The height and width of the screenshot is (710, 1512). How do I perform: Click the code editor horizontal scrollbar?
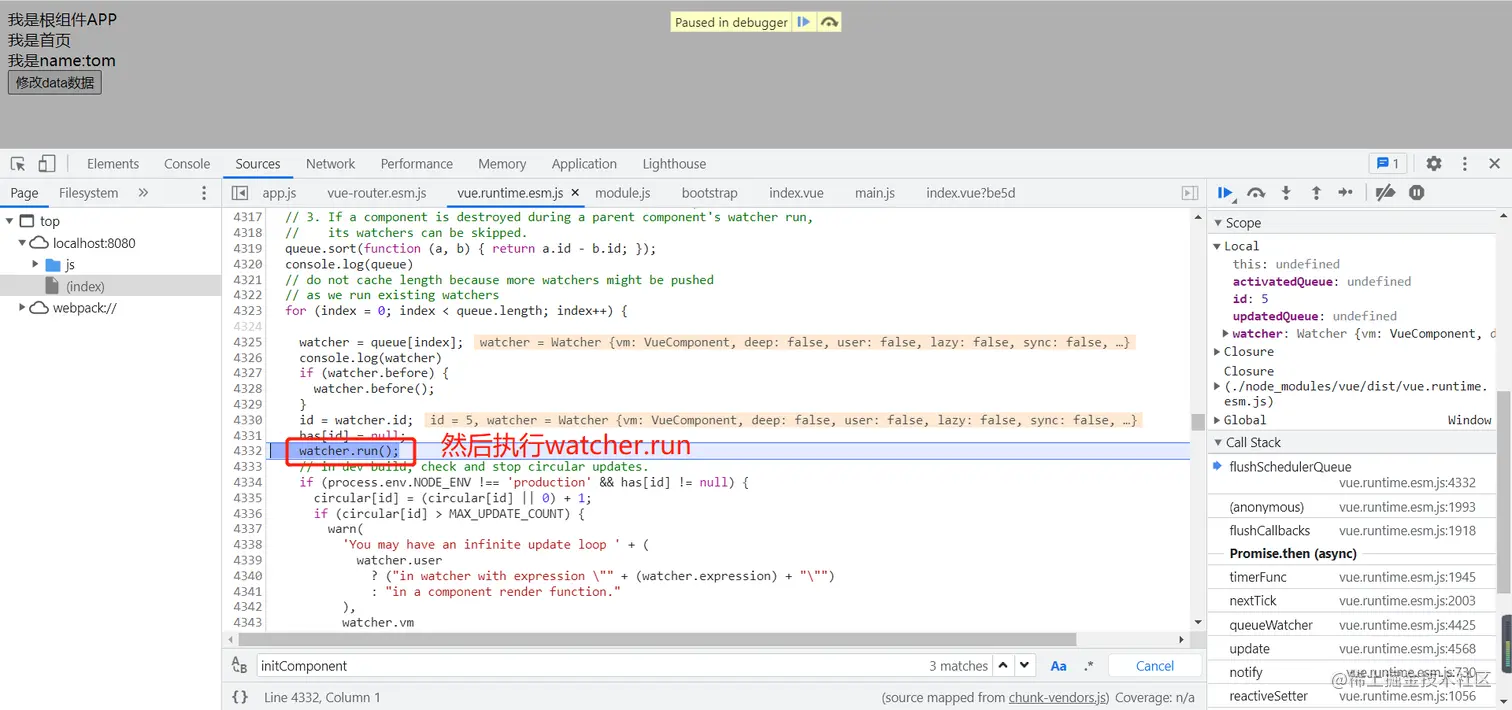point(656,639)
